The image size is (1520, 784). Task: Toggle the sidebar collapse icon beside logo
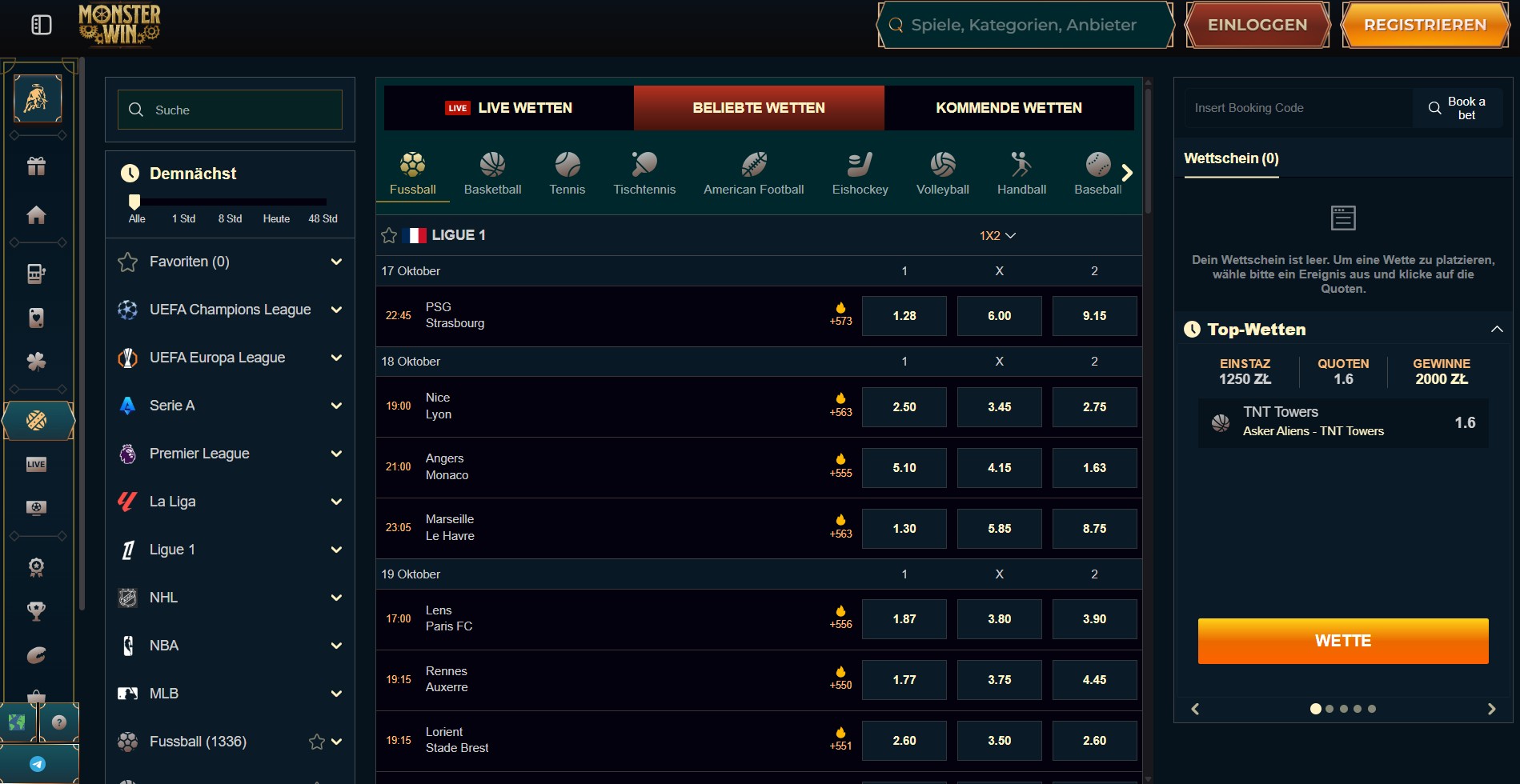(x=42, y=25)
